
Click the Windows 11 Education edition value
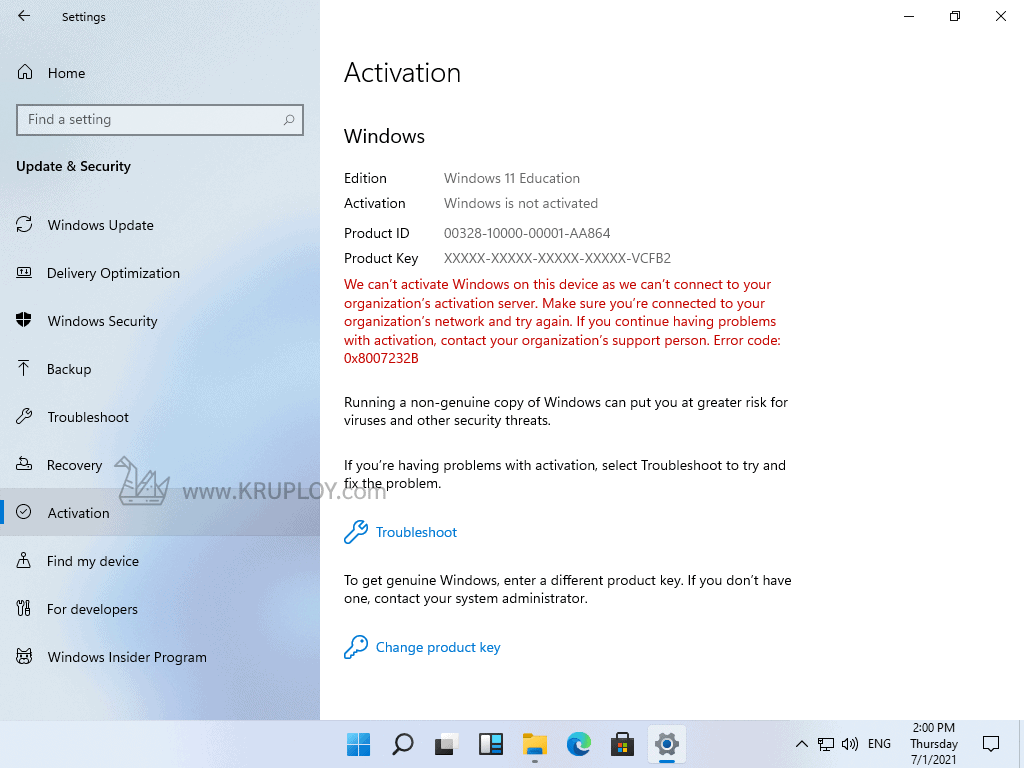511,178
